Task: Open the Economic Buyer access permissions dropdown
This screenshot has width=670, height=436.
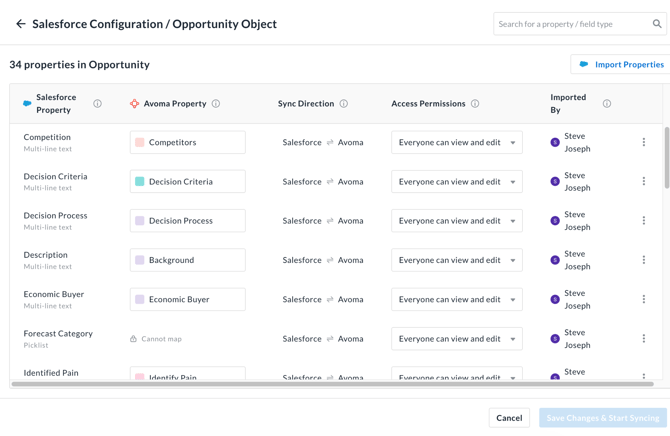Action: tap(457, 300)
